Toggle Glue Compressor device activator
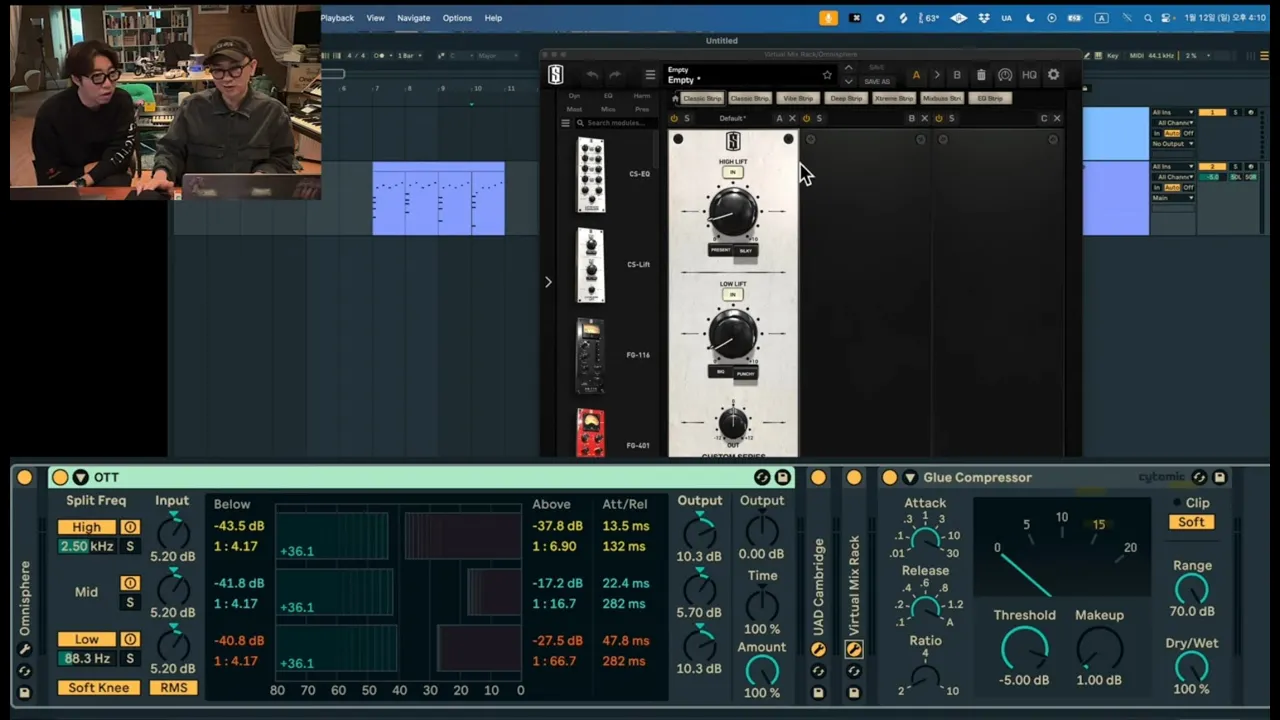 coord(889,478)
